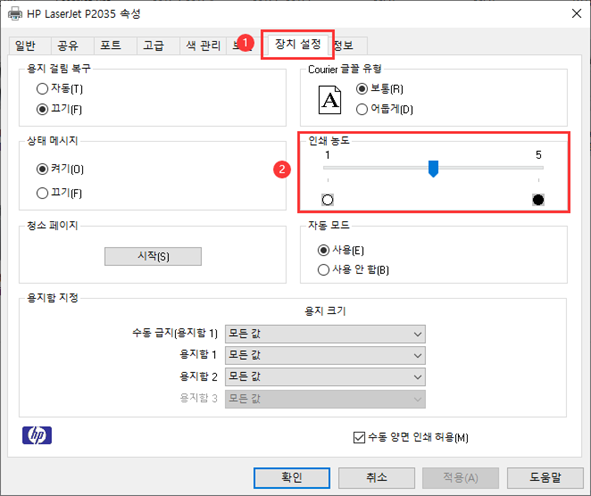Click print density track near value 1
This screenshot has width=591, height=496.
pos(328,168)
